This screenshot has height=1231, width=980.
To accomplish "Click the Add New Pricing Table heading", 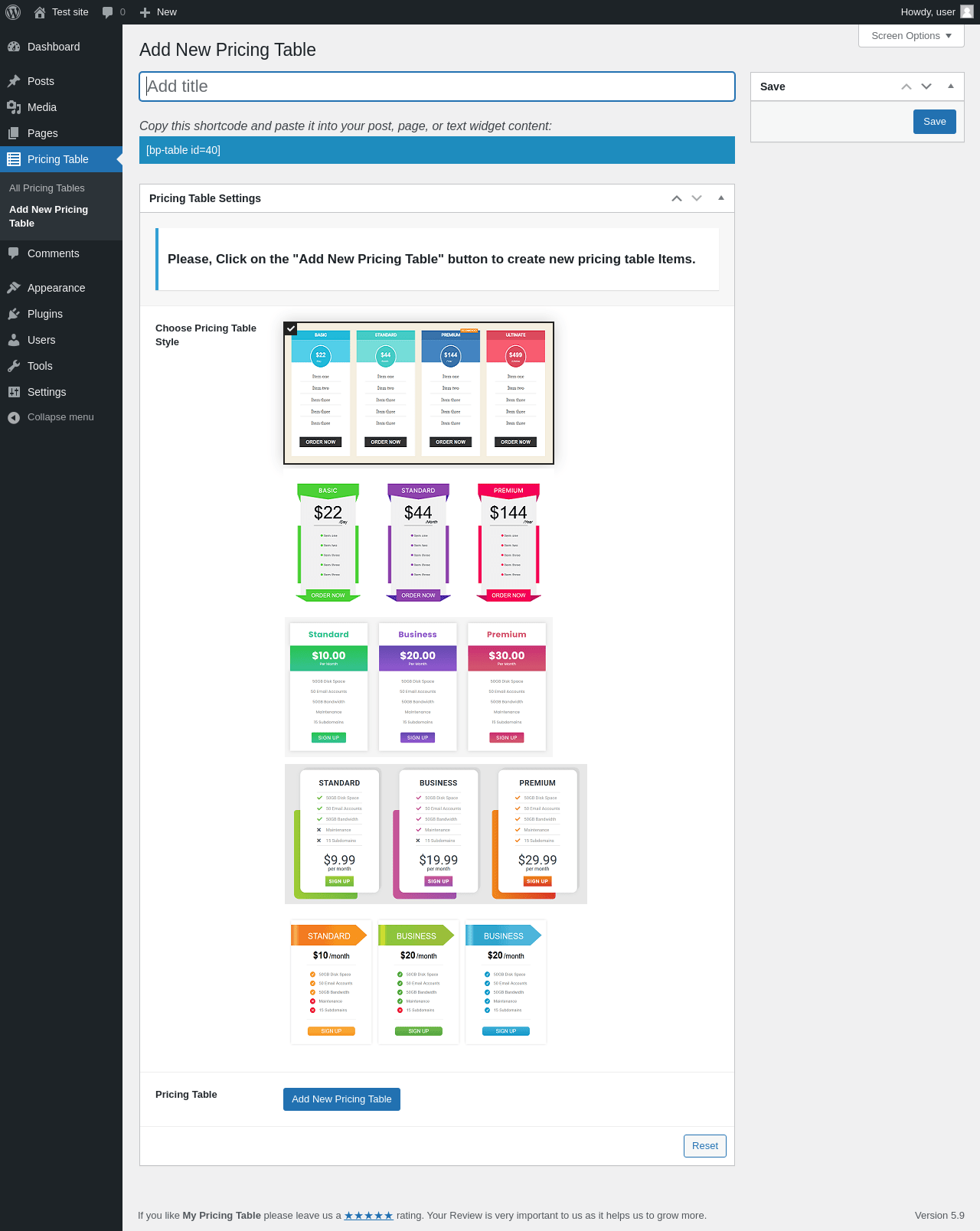I will [227, 50].
